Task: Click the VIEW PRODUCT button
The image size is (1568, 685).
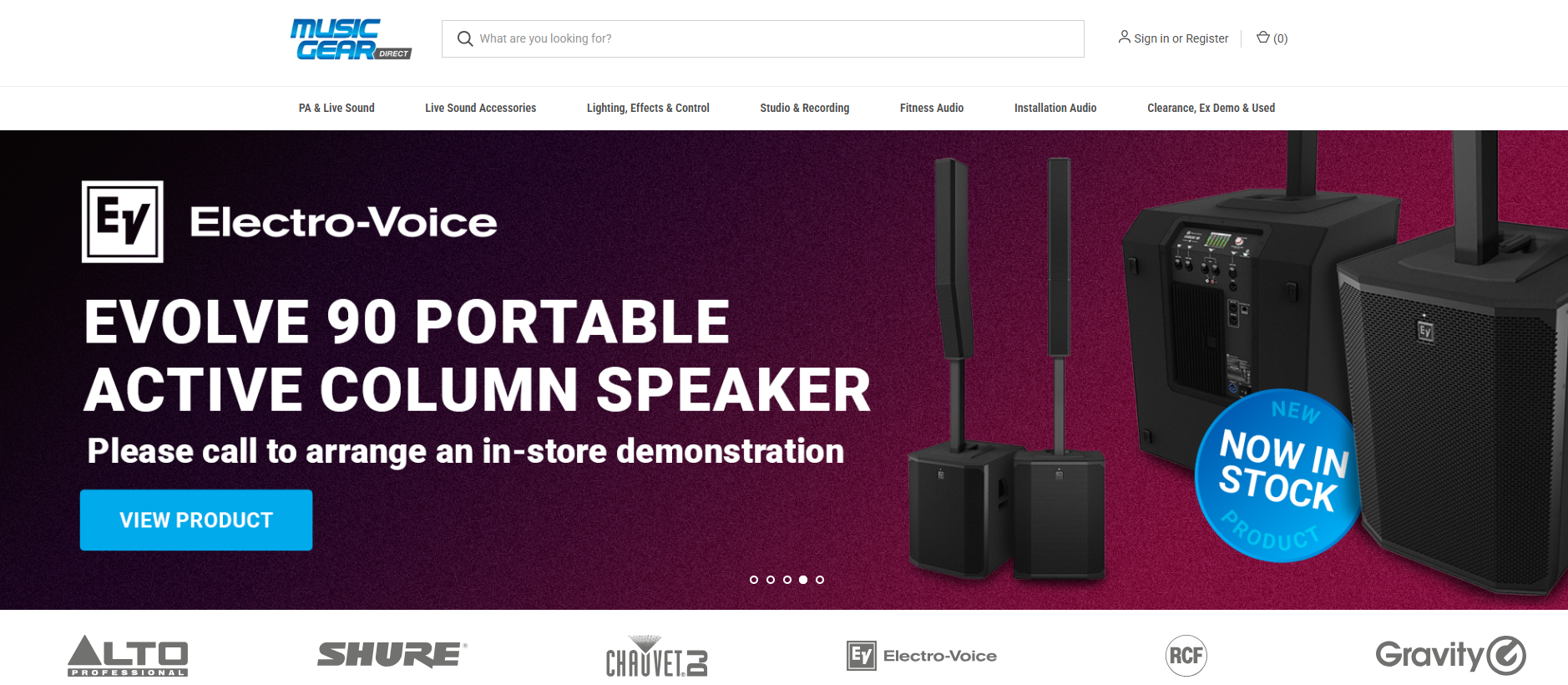Action: tap(196, 520)
